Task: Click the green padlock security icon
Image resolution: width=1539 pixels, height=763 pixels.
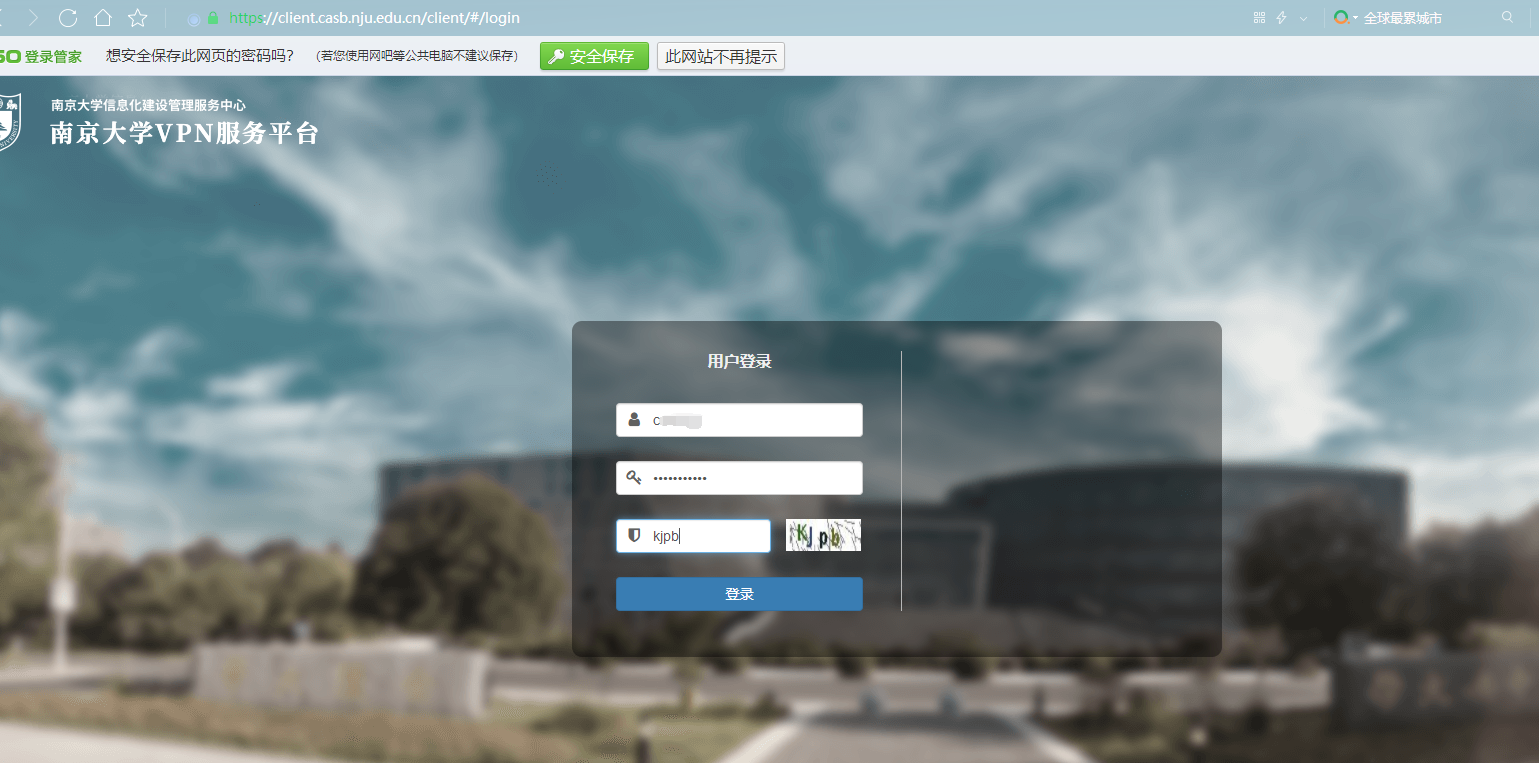Action: (212, 18)
